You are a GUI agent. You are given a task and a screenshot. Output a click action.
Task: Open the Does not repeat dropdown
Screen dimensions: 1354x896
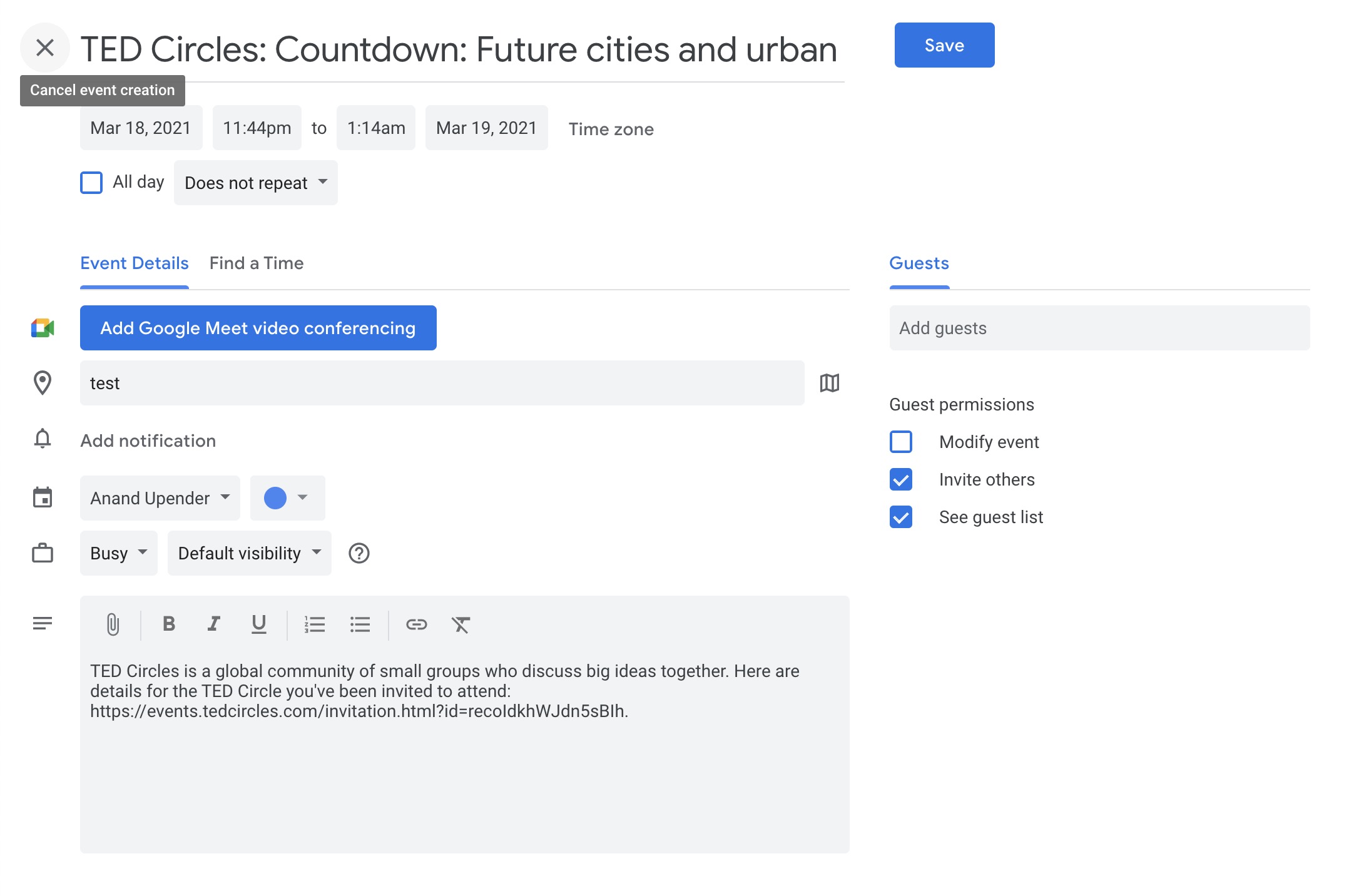pos(256,183)
